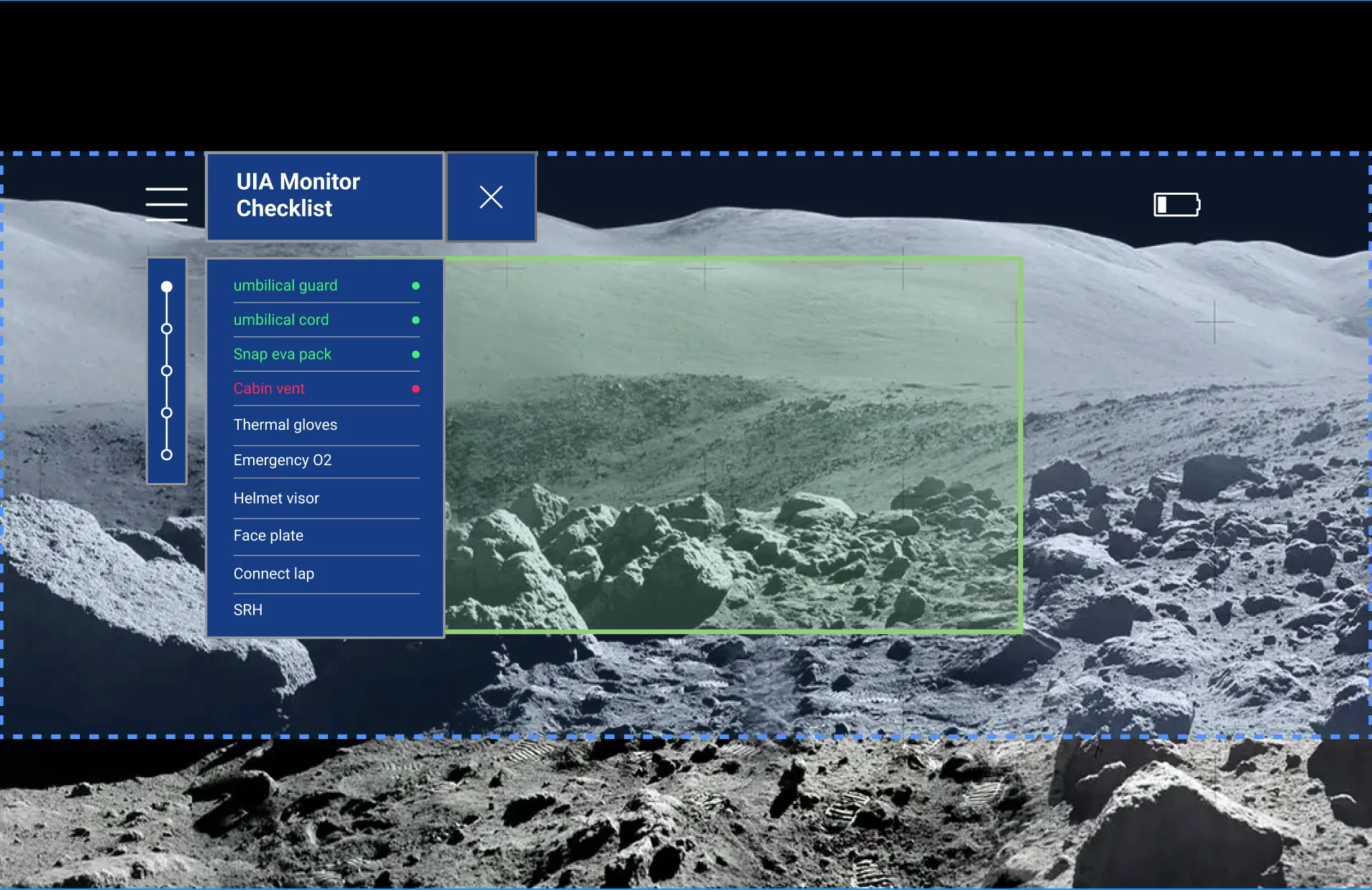Click green status dot beside Snap eva pack
This screenshot has width=1372, height=890.
click(x=416, y=354)
